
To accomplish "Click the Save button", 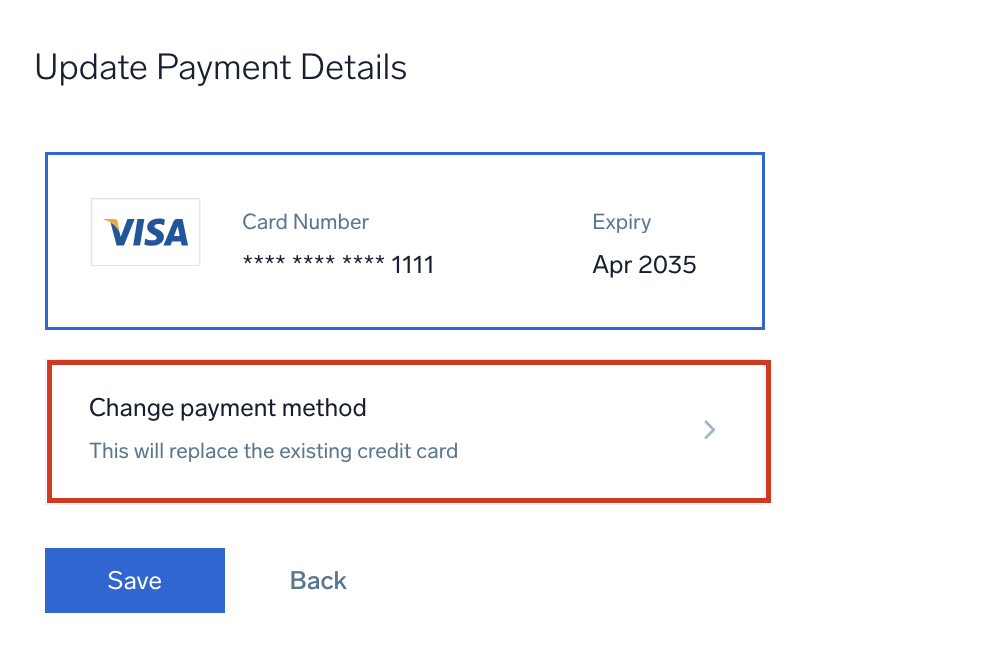I will tap(134, 580).
